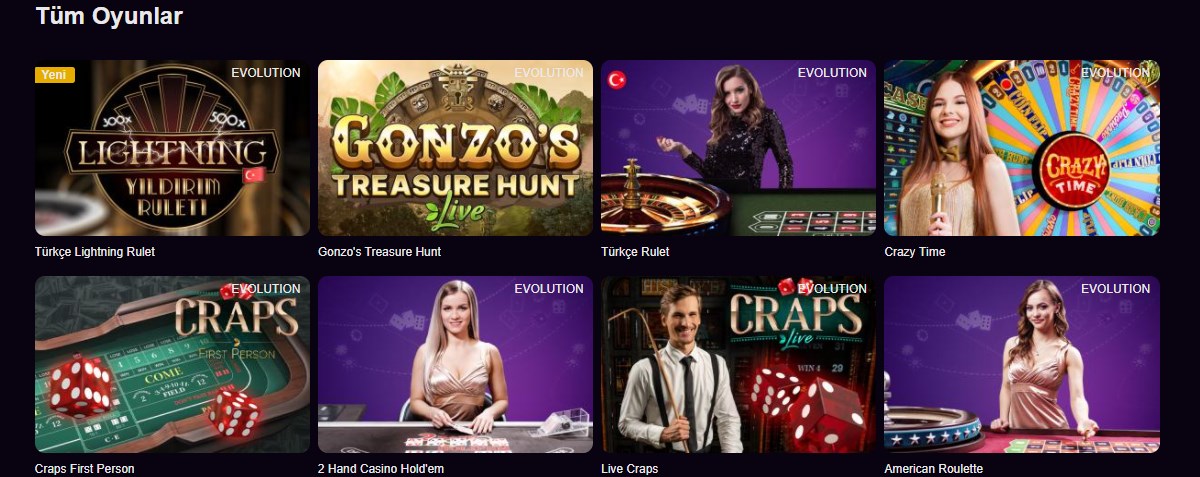Click the EVOLUTION label on 2 Hand Casino Hold'em
The image size is (1200, 477).
549,289
